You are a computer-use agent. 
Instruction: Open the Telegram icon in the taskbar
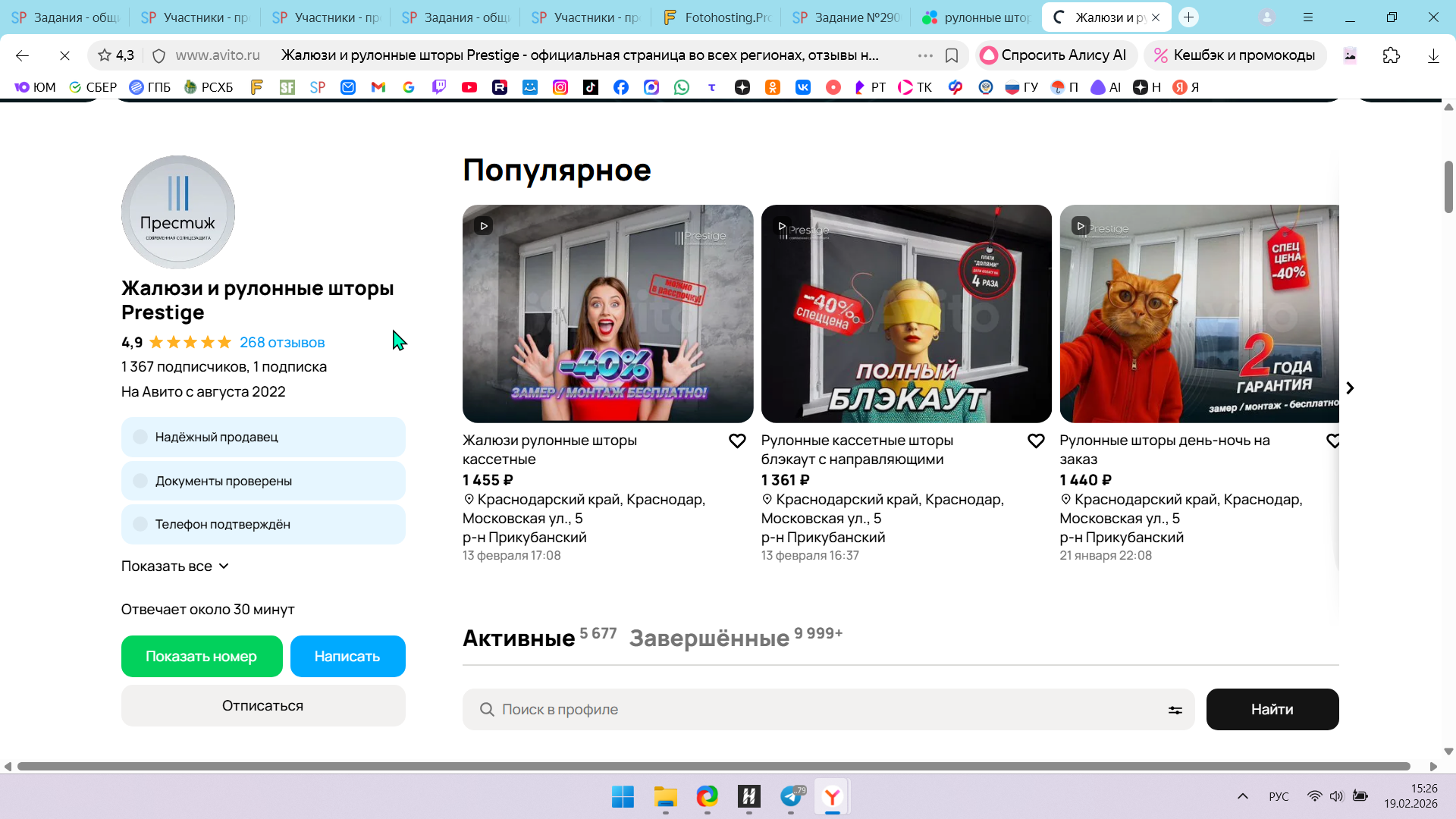click(x=791, y=797)
